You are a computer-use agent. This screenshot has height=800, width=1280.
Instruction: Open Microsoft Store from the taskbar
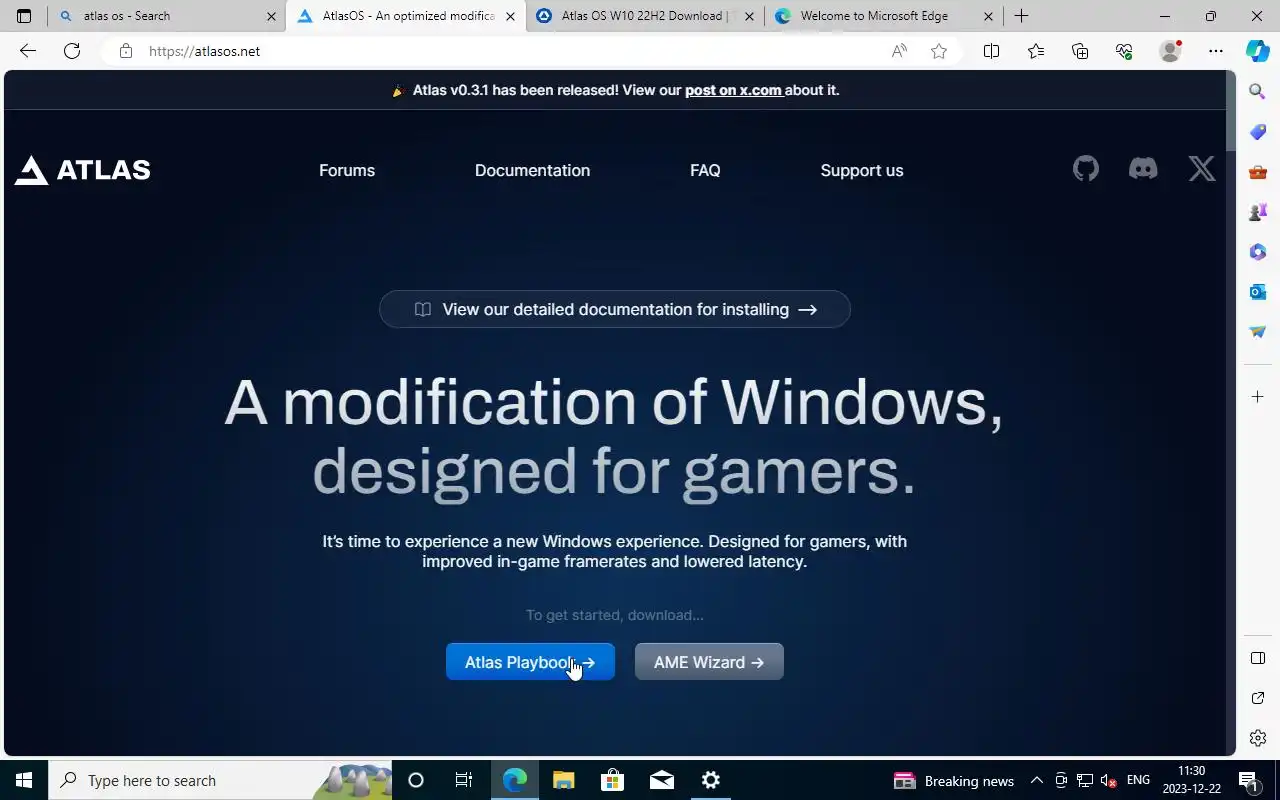coord(613,780)
